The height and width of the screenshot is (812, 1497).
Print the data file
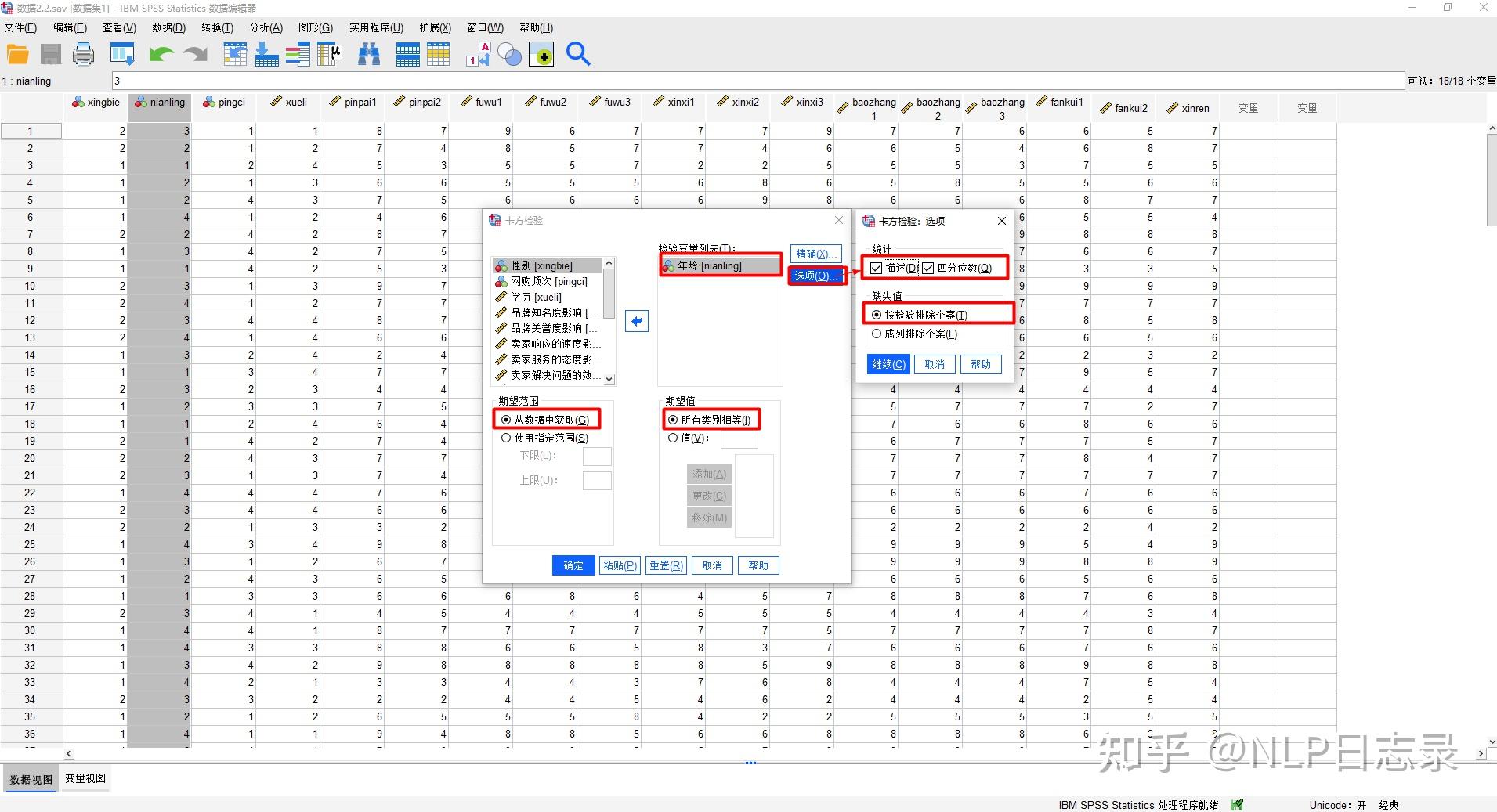(82, 54)
